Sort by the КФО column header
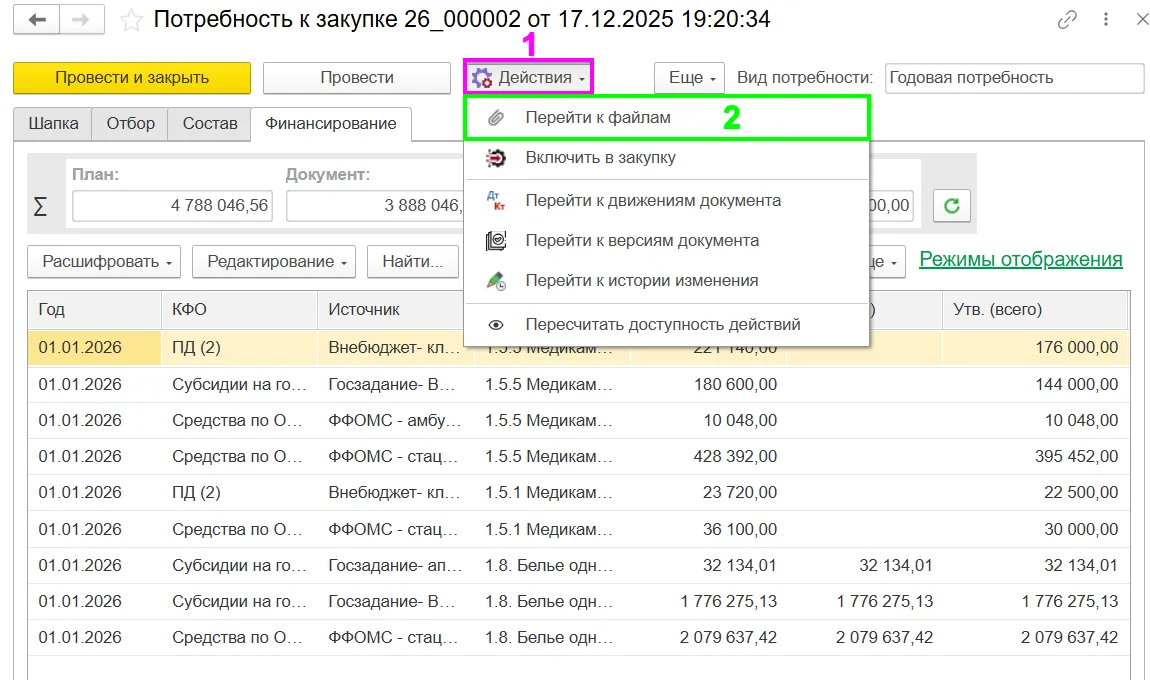This screenshot has height=680, width=1150. click(240, 310)
